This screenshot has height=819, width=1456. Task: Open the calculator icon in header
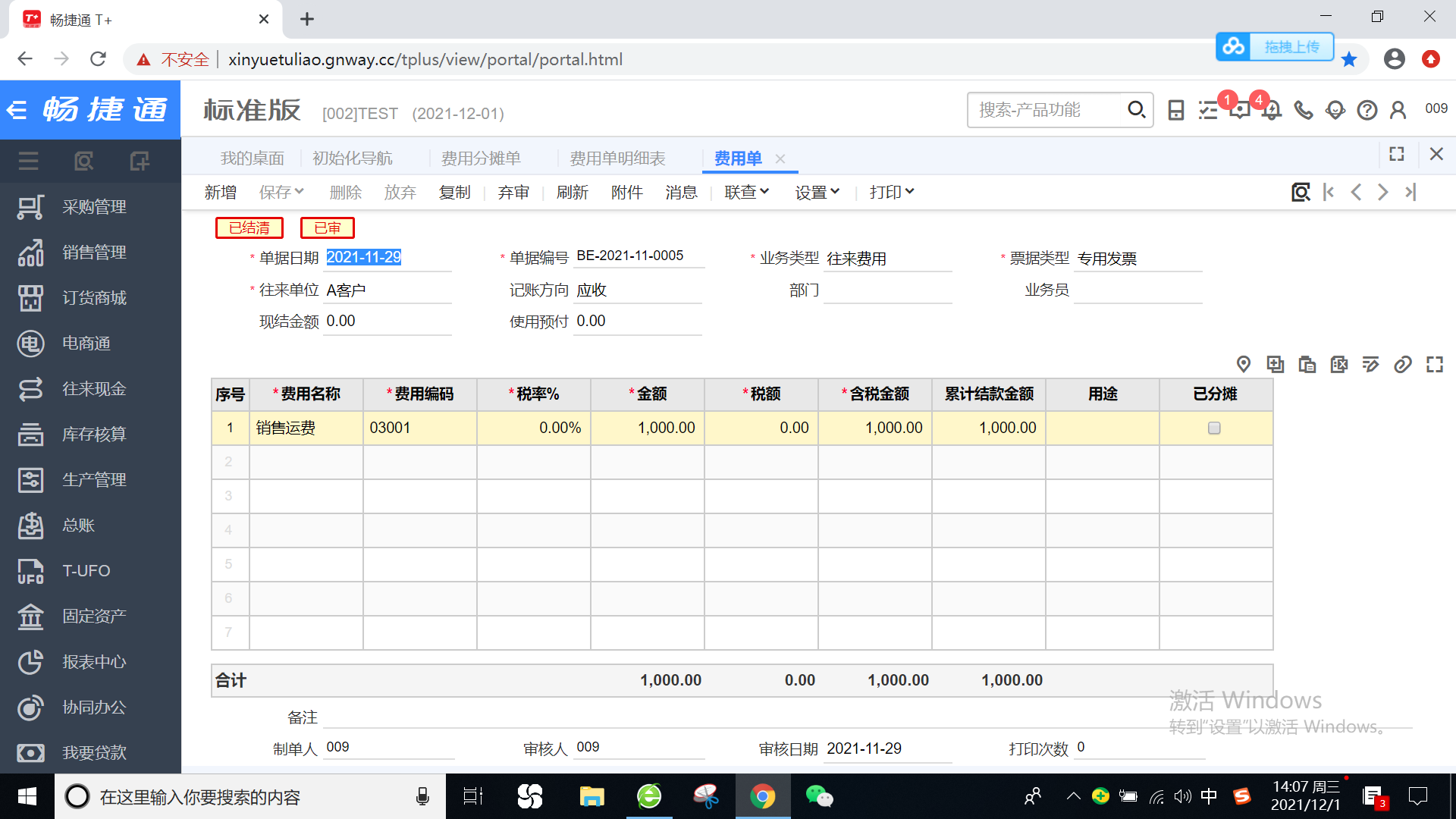pyautogui.click(x=1176, y=111)
